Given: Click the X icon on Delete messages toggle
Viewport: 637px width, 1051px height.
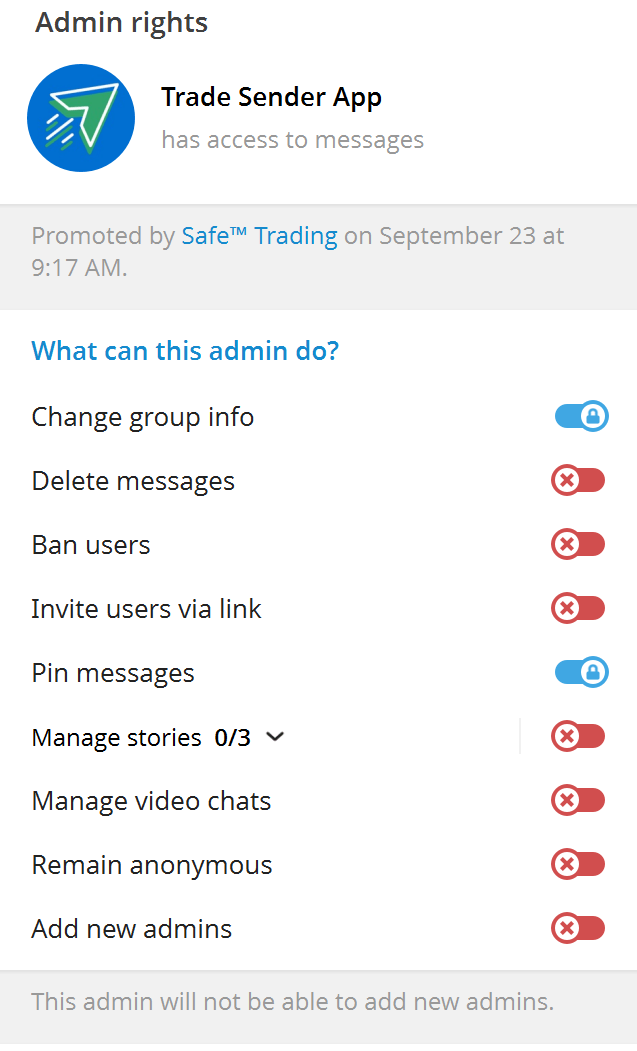Looking at the screenshot, I should coord(567,480).
